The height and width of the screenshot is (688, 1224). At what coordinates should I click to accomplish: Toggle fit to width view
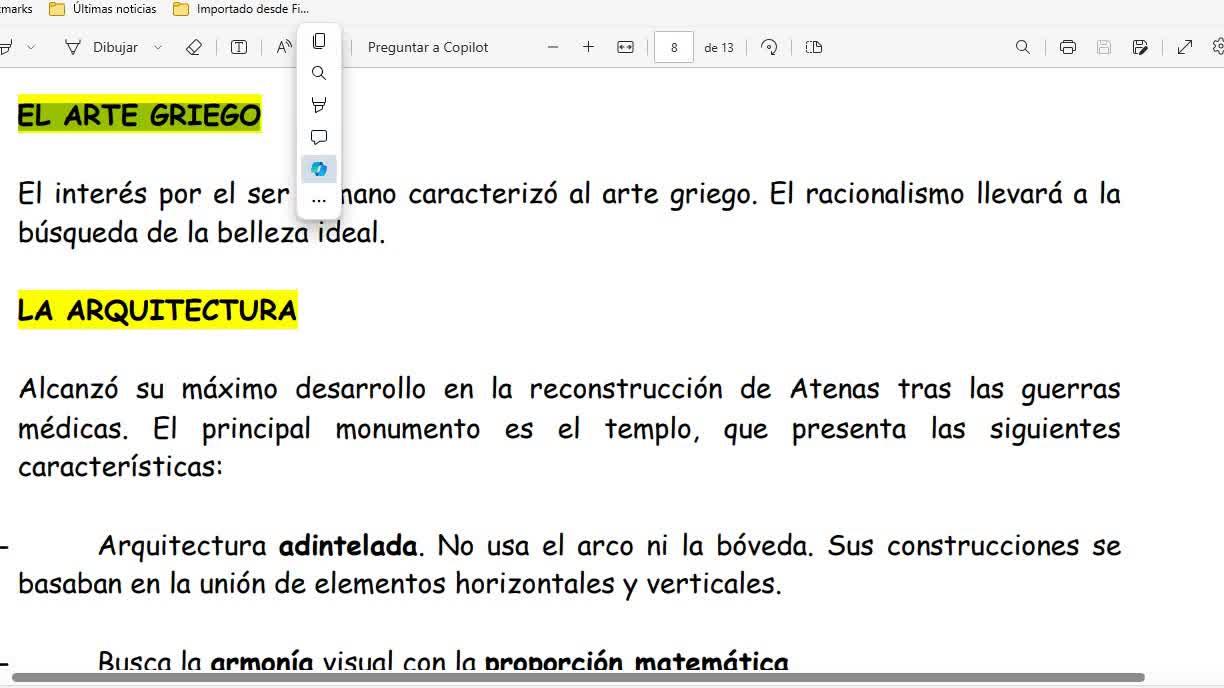coord(625,47)
